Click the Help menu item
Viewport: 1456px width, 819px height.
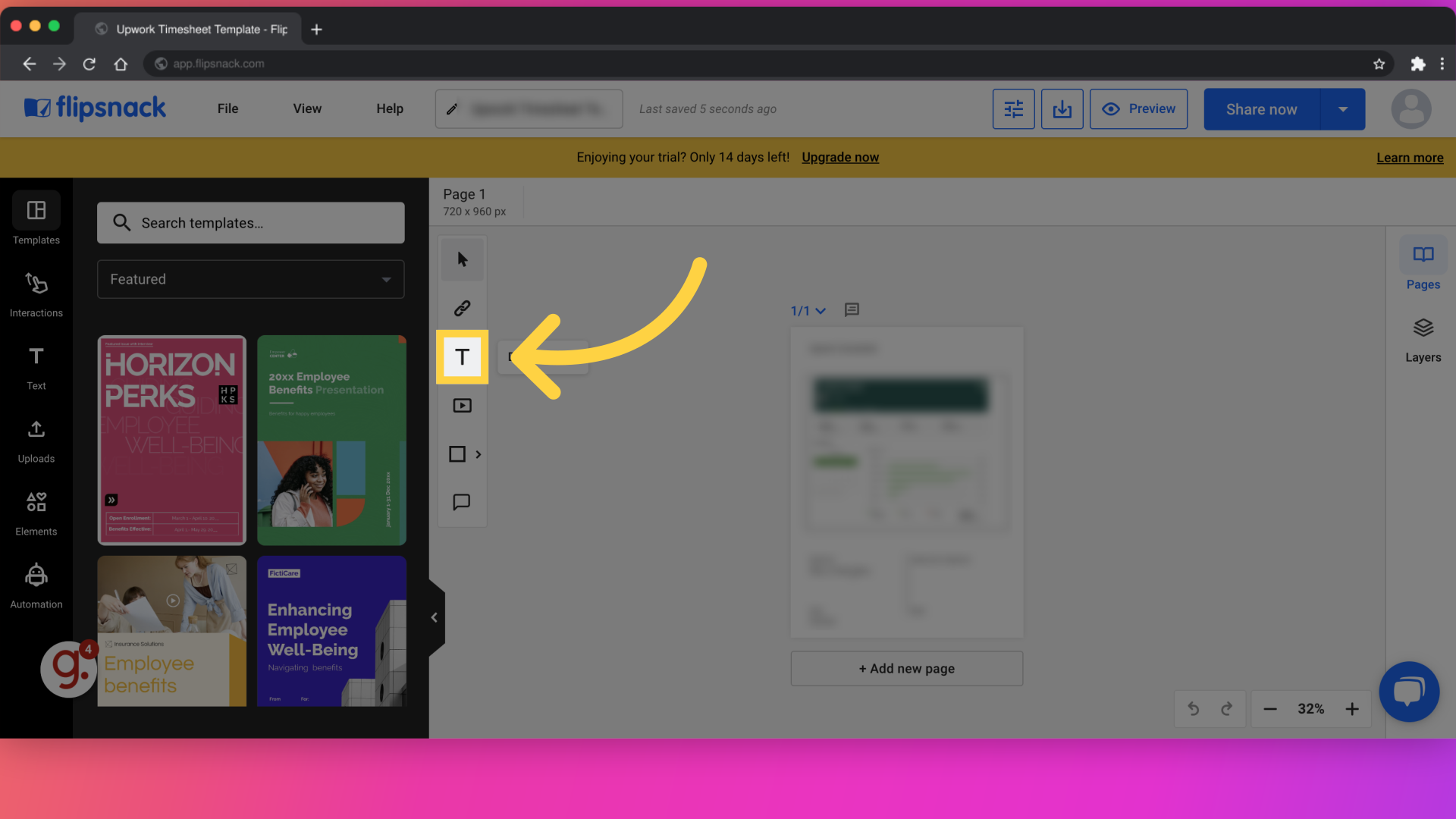click(389, 108)
